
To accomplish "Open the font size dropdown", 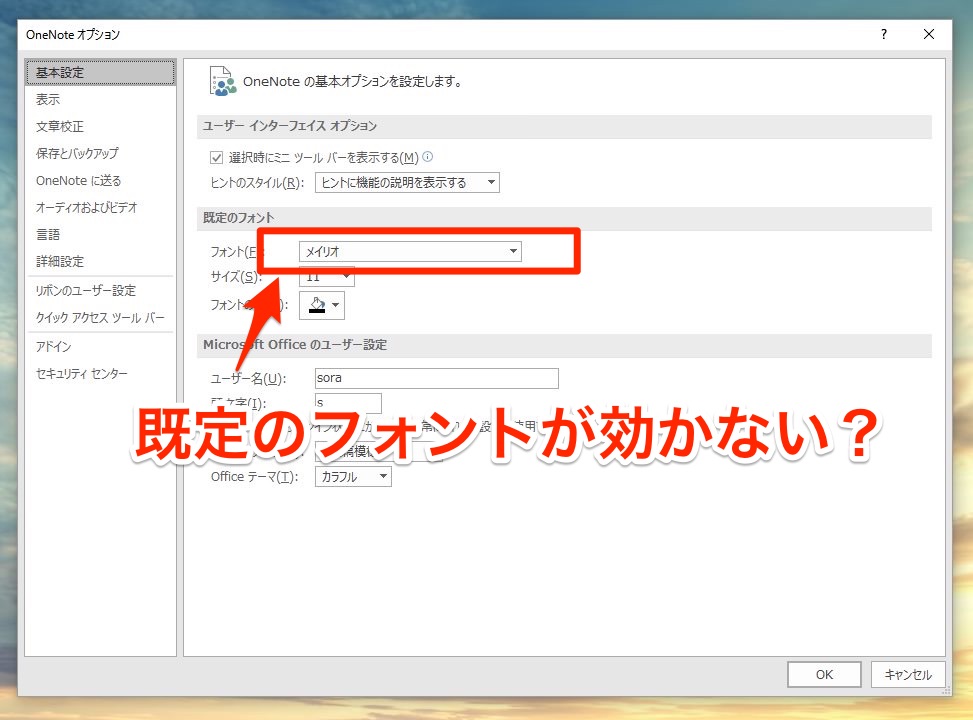I will 326,277.
